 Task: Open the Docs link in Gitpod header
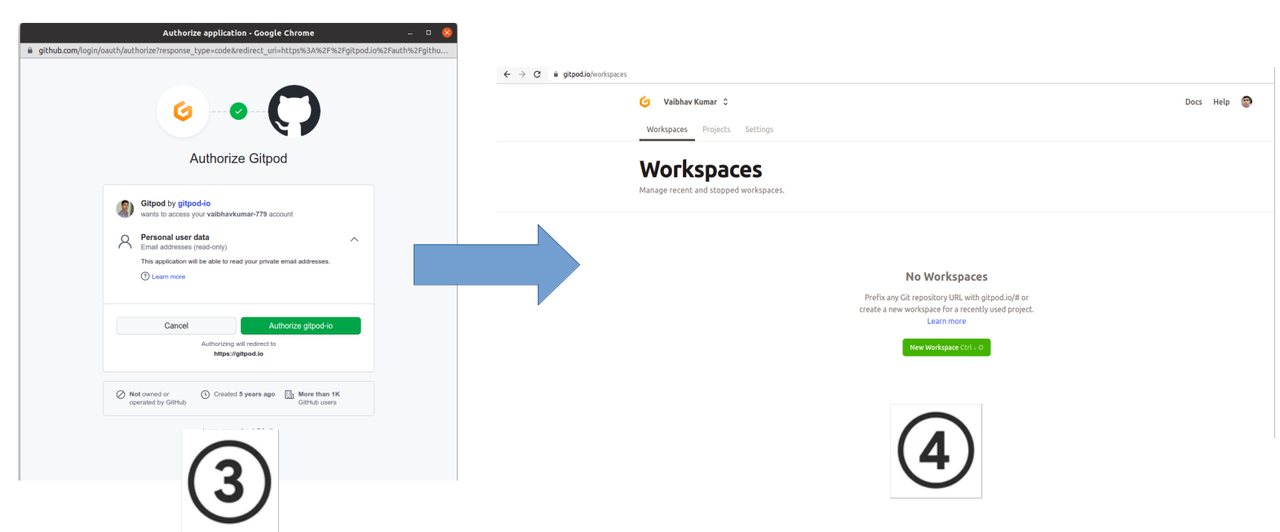pyautogui.click(x=1193, y=102)
